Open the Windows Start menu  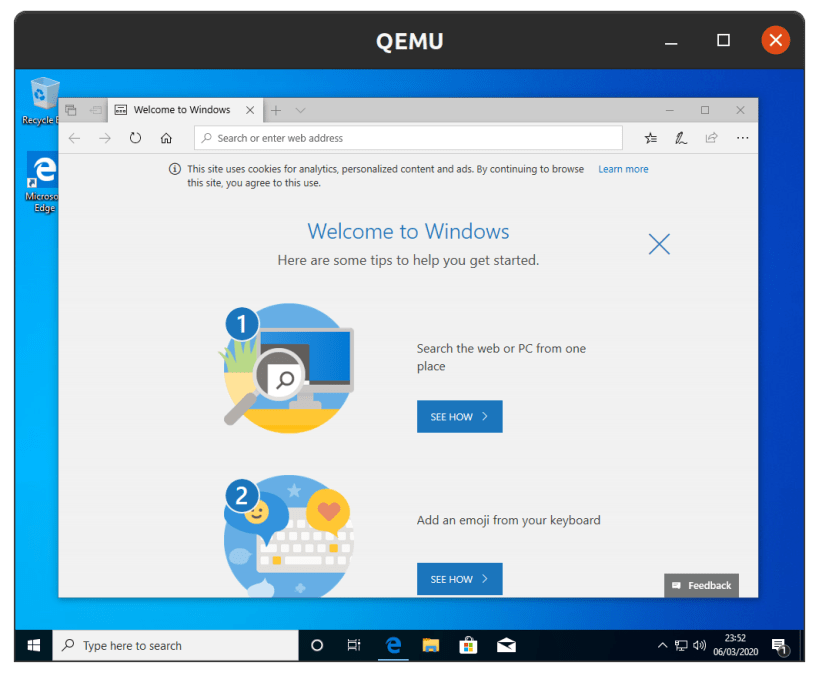(x=33, y=646)
